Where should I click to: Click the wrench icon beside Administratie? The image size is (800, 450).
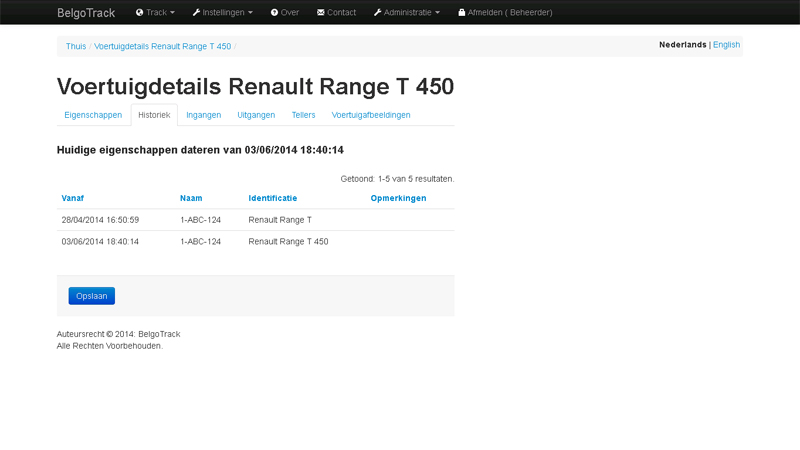(x=378, y=12)
